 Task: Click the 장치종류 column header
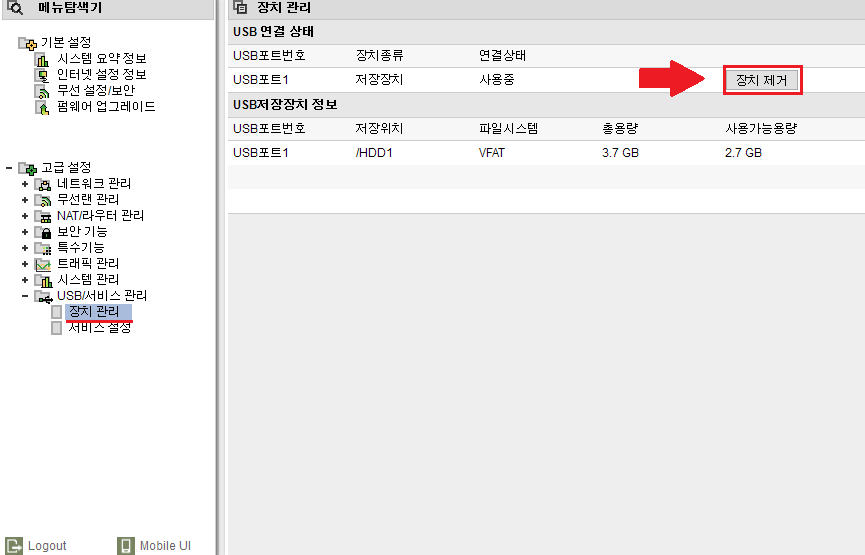380,56
